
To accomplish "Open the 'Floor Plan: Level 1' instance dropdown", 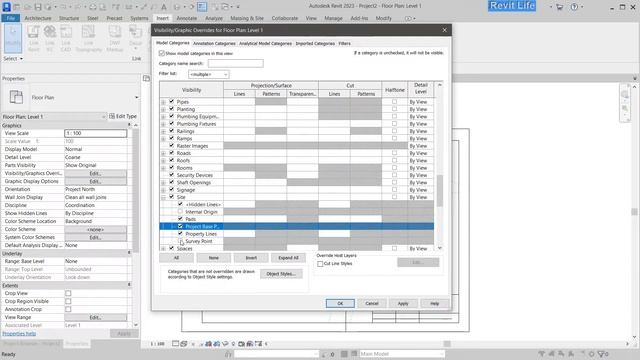I will (x=54, y=117).
